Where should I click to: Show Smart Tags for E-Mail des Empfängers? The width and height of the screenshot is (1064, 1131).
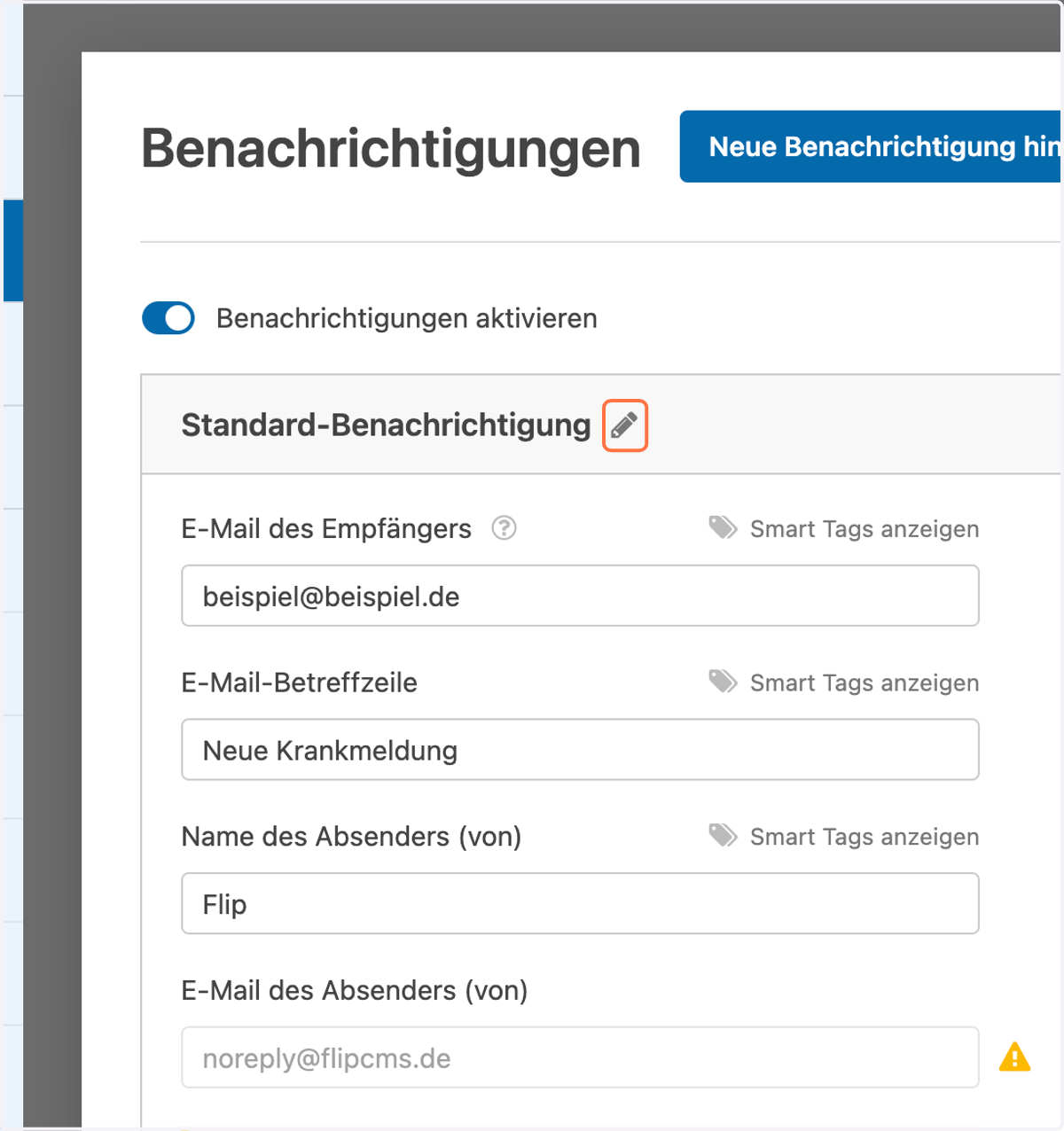tap(864, 529)
